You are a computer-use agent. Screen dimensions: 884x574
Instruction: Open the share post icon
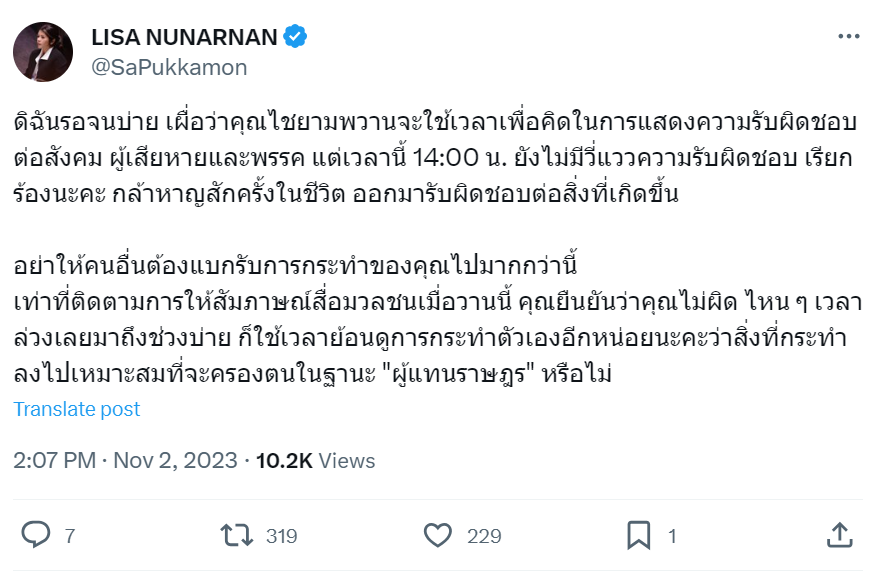(x=840, y=536)
